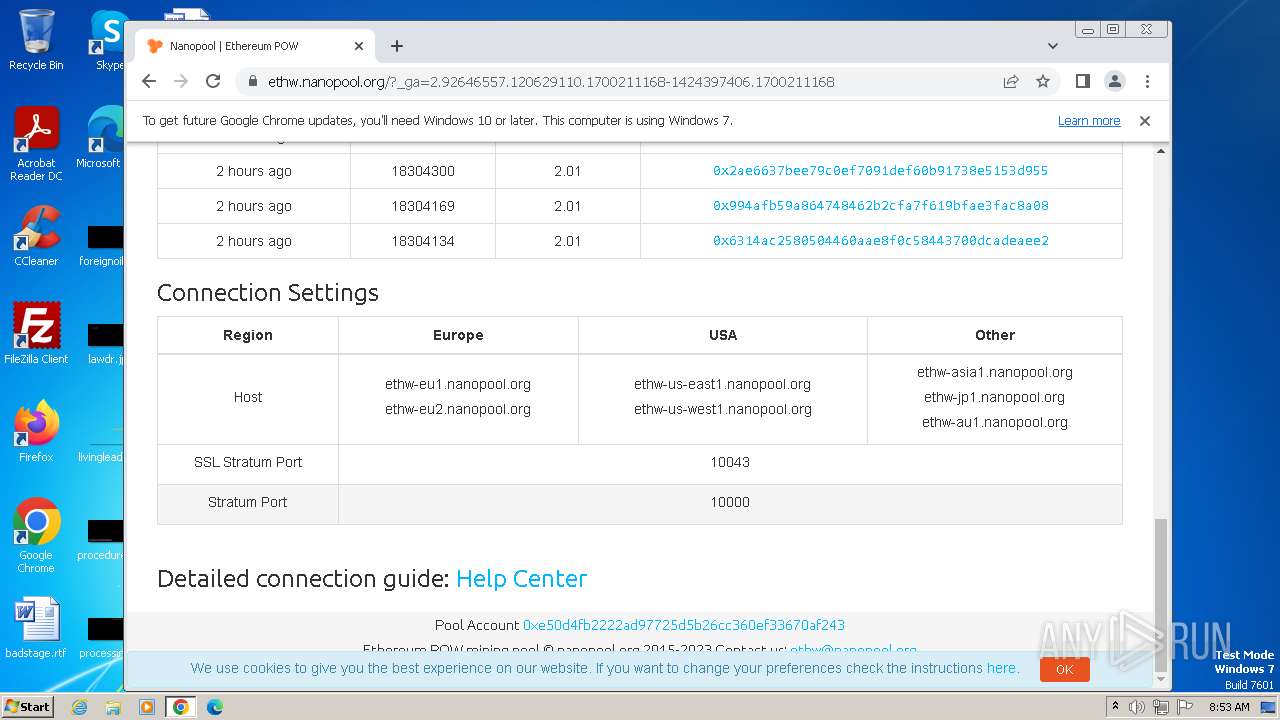Image resolution: width=1280 pixels, height=720 pixels.
Task: Open cookie instructions 'here' link
Action: click(1001, 668)
